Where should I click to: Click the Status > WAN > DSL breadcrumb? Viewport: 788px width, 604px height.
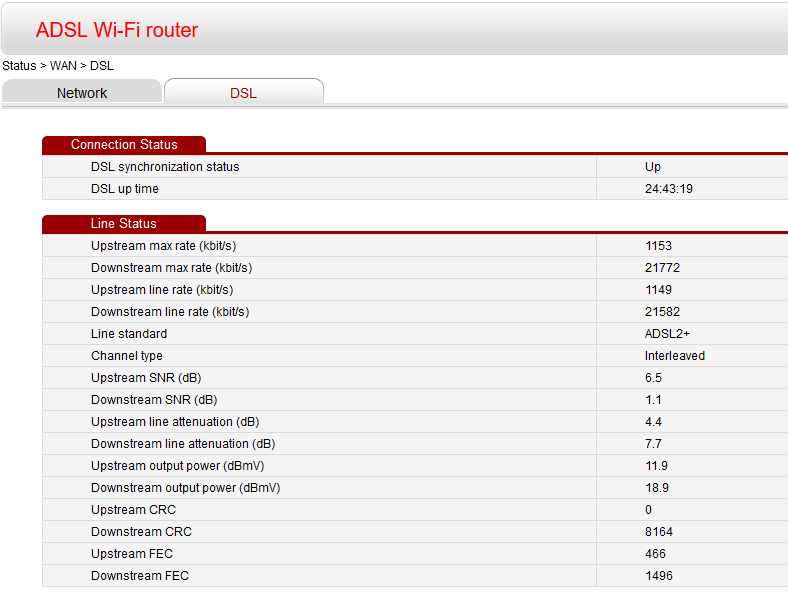tap(58, 65)
